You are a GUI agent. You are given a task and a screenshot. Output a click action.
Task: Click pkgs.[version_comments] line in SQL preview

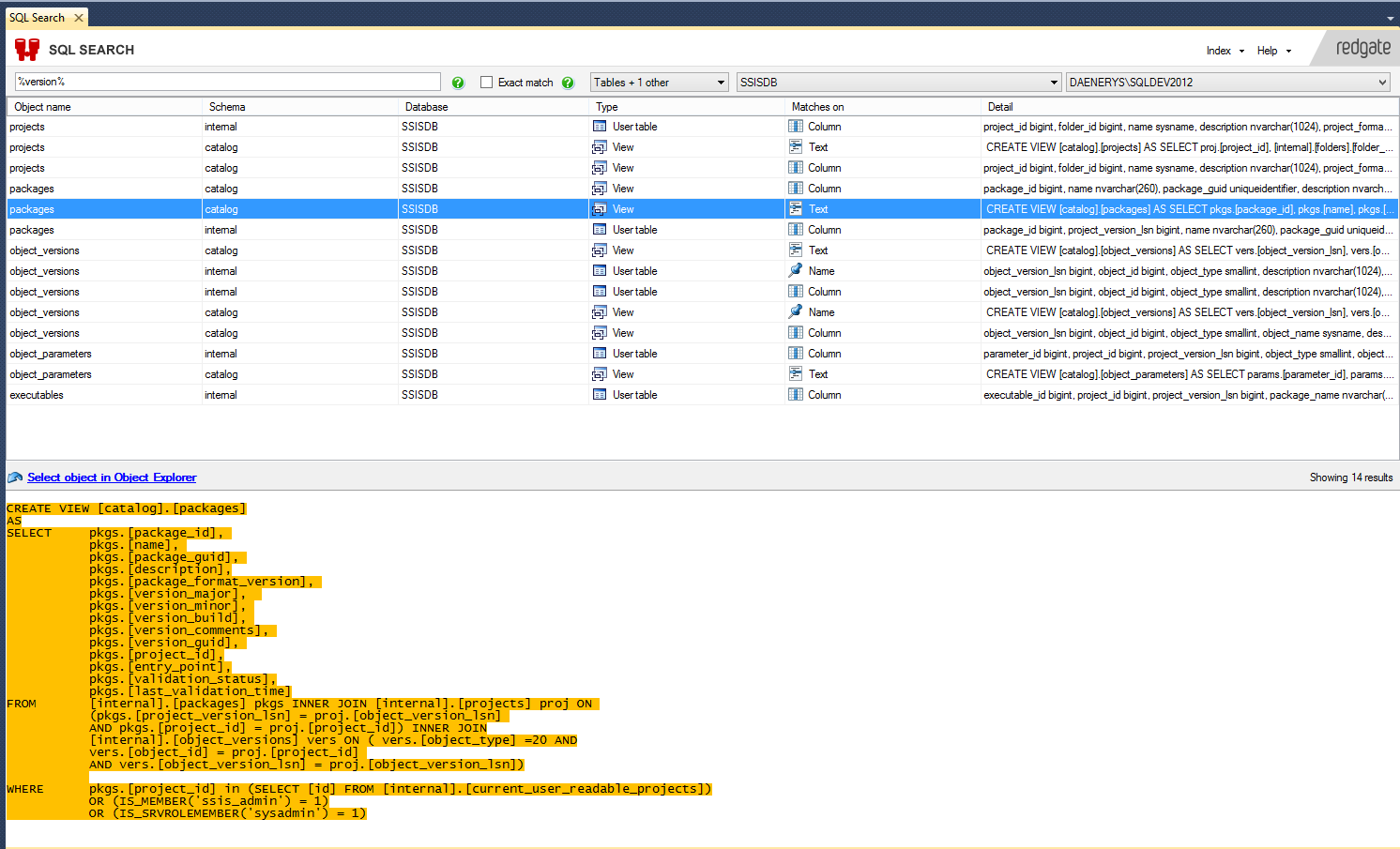pyautogui.click(x=178, y=630)
